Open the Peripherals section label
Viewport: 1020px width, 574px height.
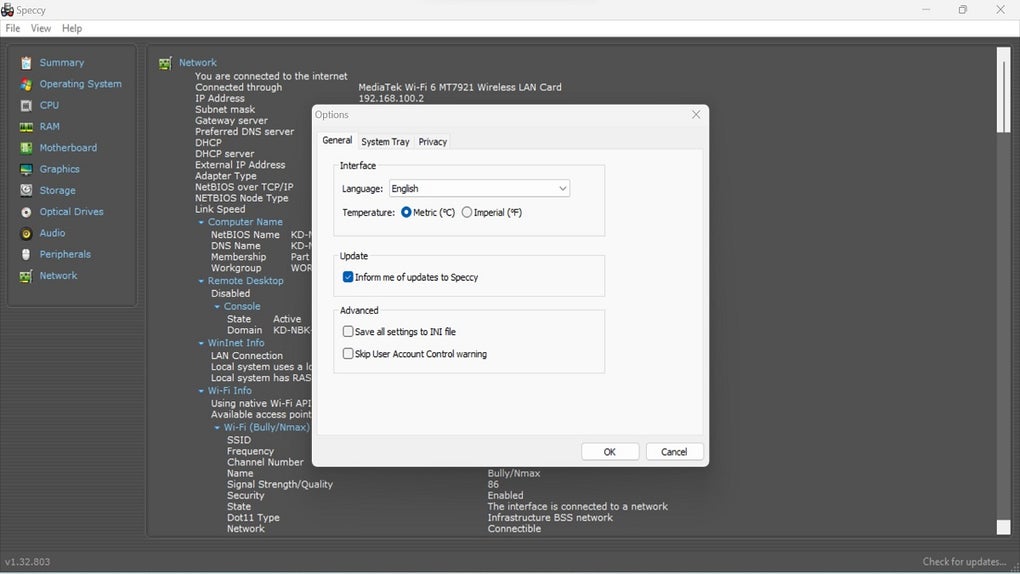click(x=65, y=254)
